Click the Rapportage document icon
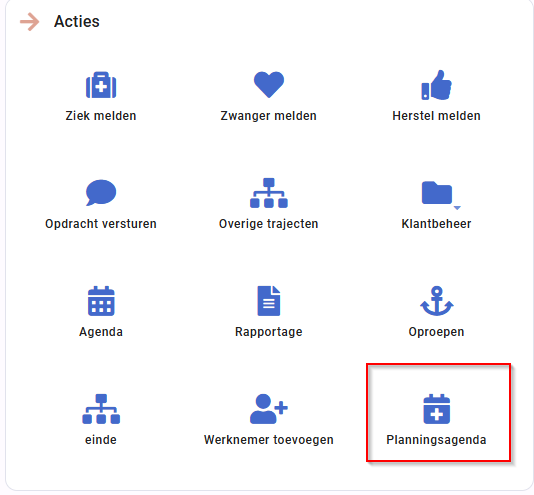The width and height of the screenshot is (534, 495). pos(269,301)
